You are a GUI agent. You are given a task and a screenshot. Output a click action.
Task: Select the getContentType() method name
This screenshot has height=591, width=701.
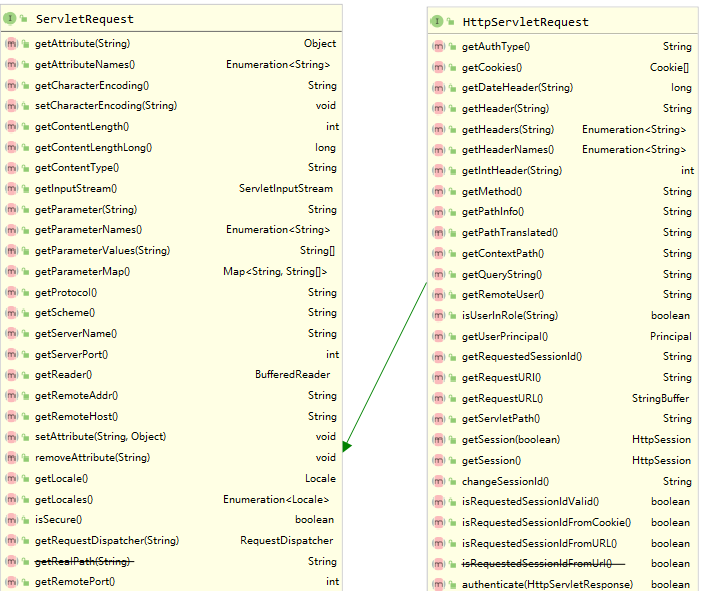(x=77, y=168)
